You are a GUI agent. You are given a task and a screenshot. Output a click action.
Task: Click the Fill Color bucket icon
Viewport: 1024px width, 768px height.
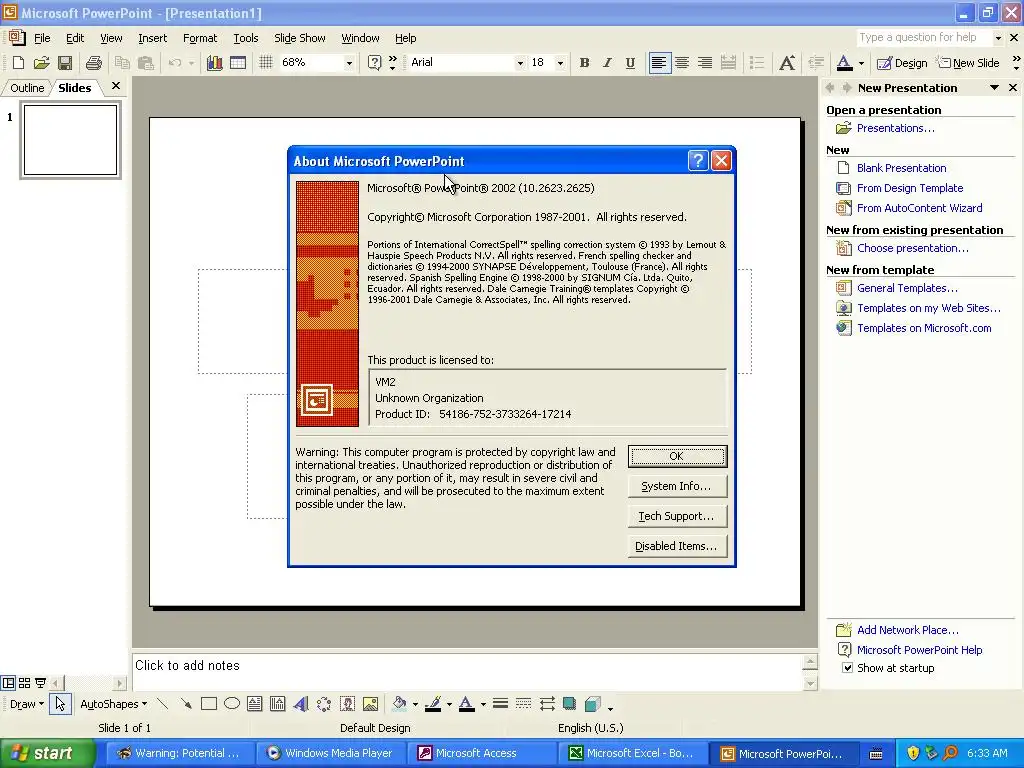pyautogui.click(x=399, y=704)
